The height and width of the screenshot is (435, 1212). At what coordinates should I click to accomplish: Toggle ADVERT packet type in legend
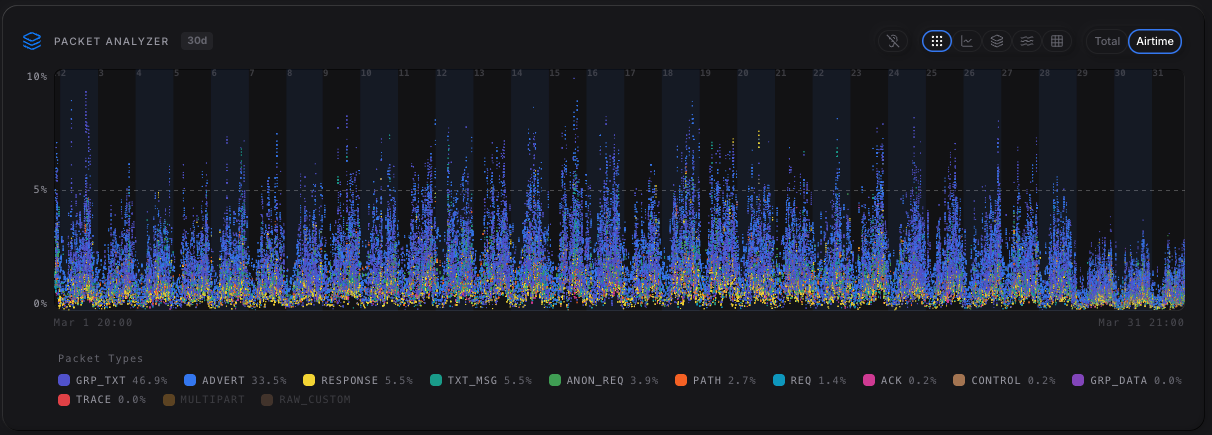[235, 380]
